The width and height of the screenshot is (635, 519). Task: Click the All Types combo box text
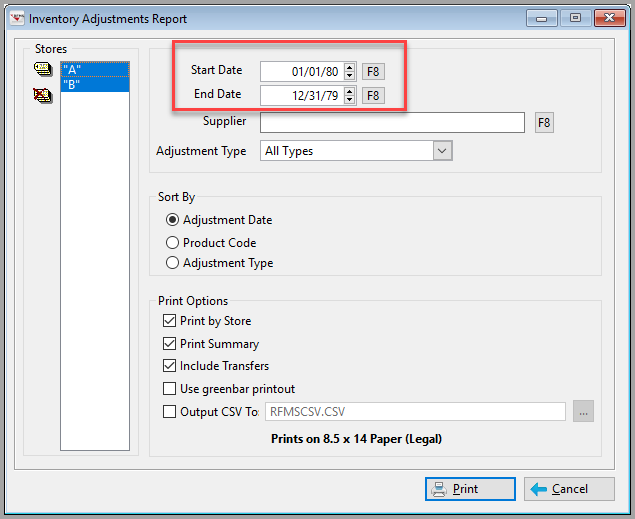(x=289, y=151)
